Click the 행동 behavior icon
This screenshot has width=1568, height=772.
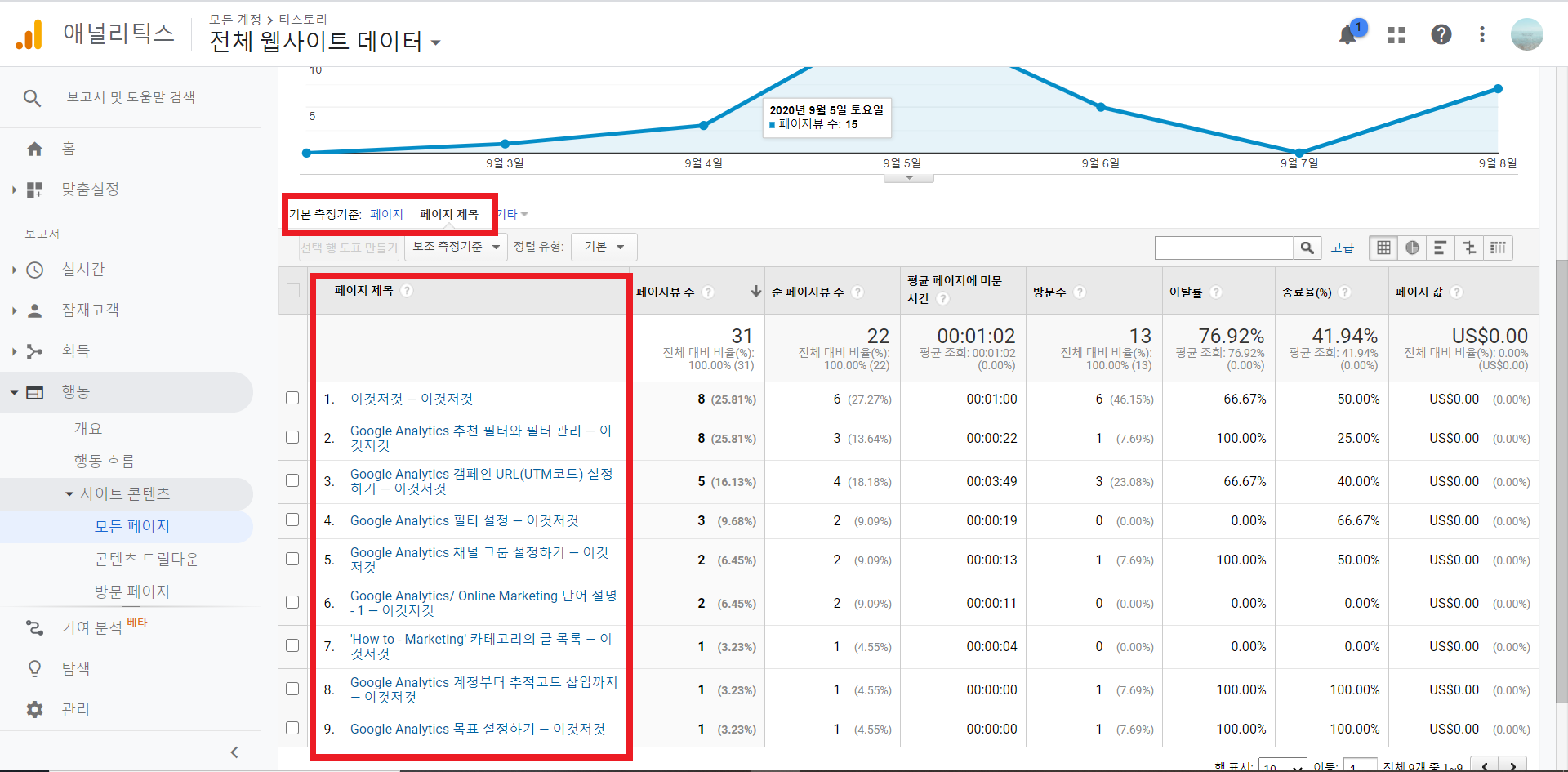[x=34, y=392]
